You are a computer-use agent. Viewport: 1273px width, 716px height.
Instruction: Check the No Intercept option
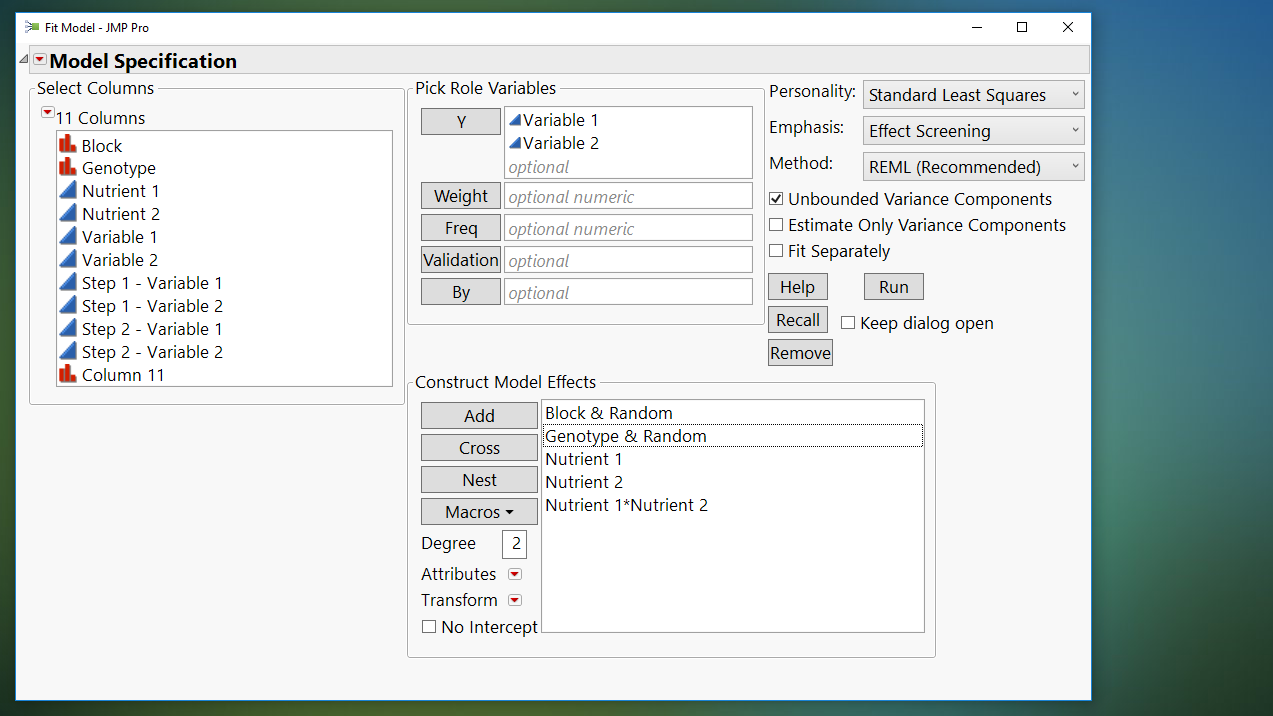coord(429,625)
